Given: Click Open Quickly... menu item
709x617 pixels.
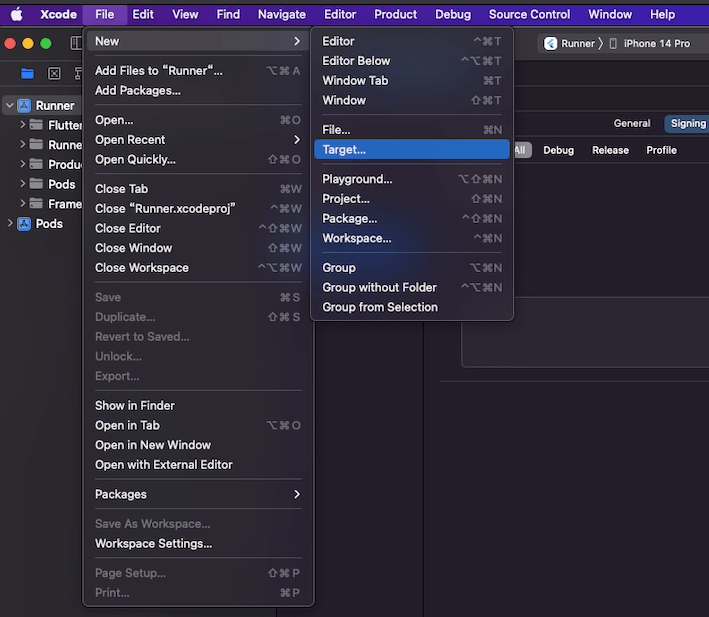Looking at the screenshot, I should (x=198, y=160).
